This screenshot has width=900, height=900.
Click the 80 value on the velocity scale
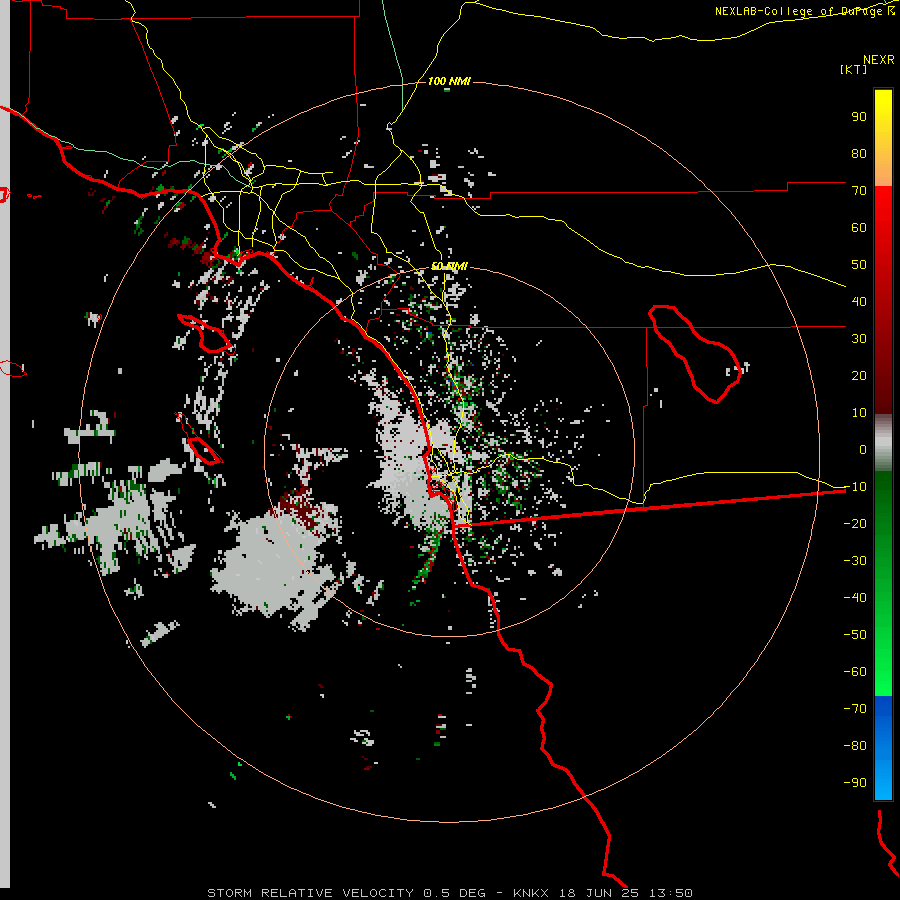coord(859,154)
